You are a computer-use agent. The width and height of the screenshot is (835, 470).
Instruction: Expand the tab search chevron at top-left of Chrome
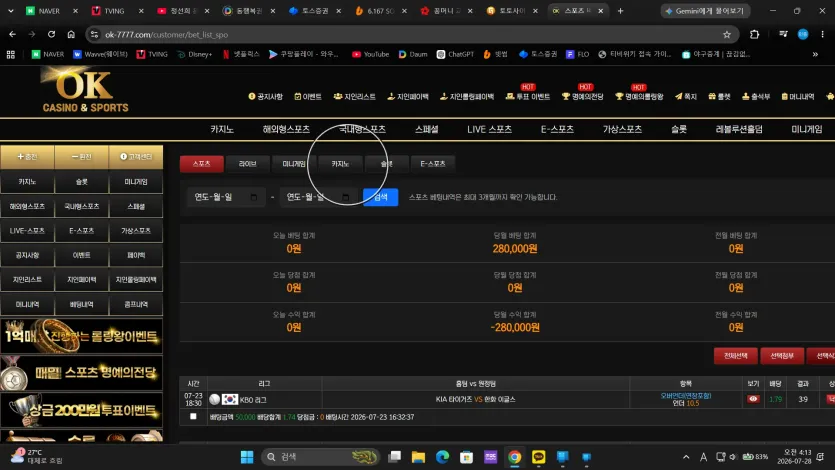[11, 11]
